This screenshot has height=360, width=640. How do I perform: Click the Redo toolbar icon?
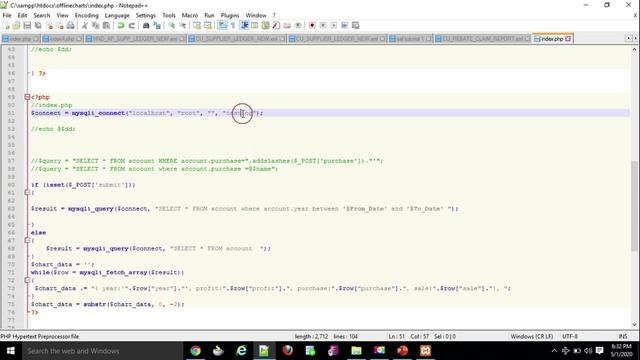point(131,26)
